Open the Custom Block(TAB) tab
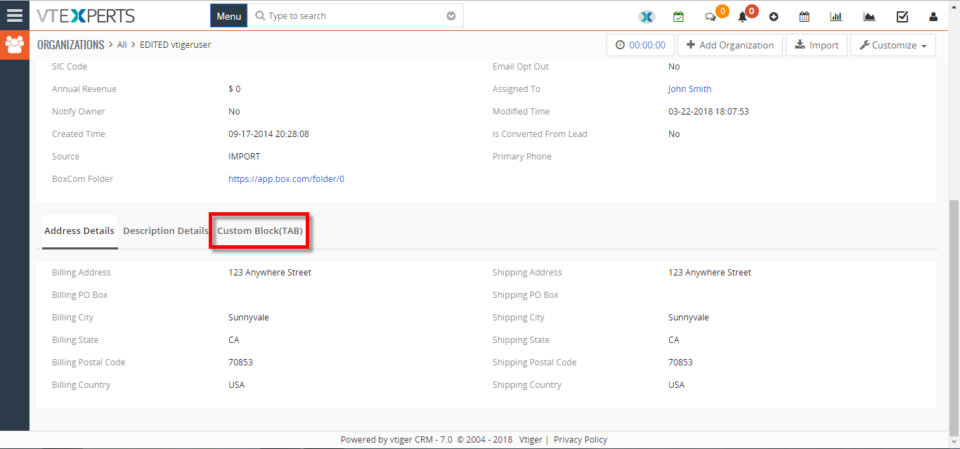The image size is (960, 449). coord(260,231)
